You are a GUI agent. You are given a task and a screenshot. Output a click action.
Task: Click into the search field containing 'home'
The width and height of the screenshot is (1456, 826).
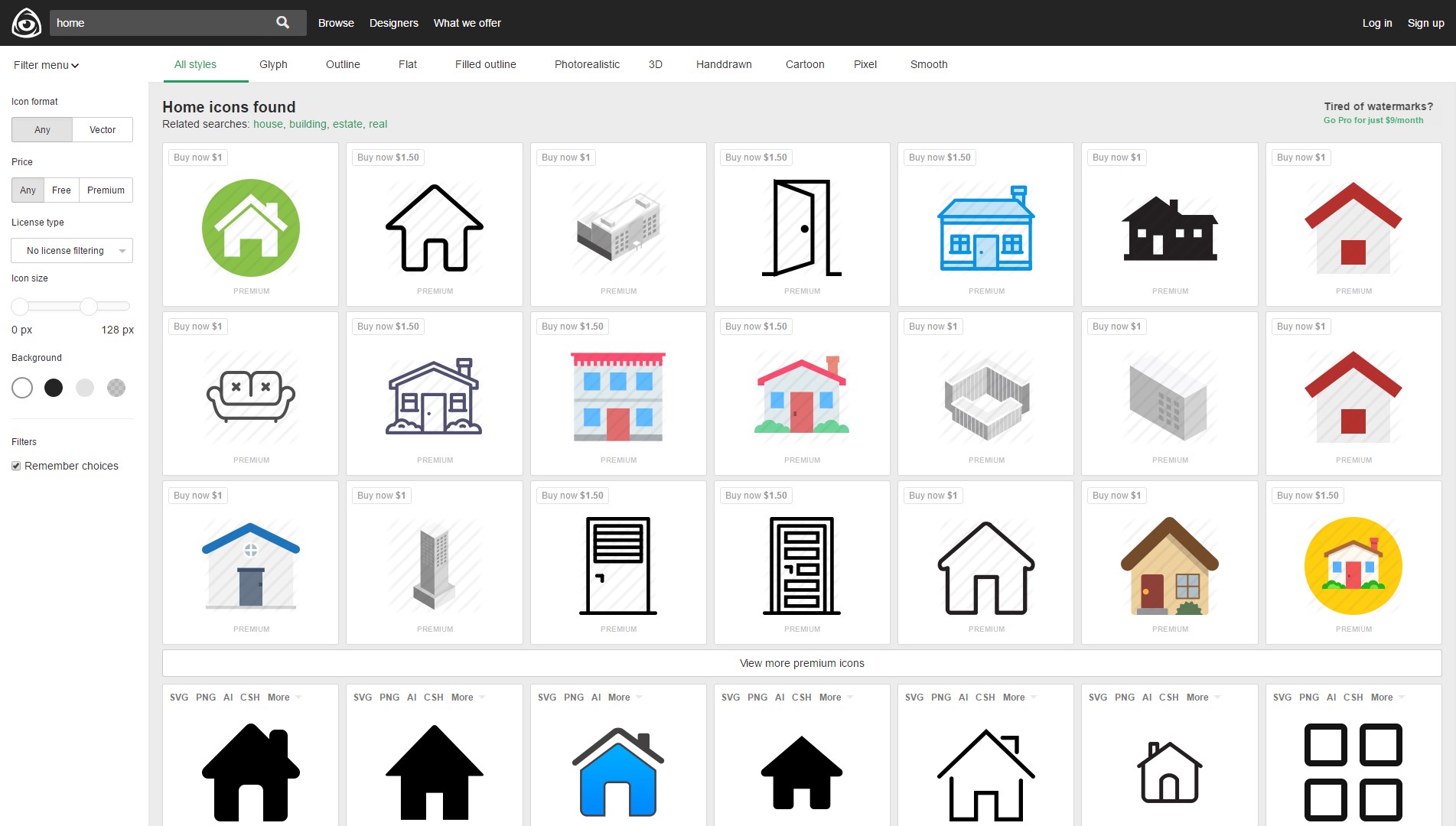161,23
